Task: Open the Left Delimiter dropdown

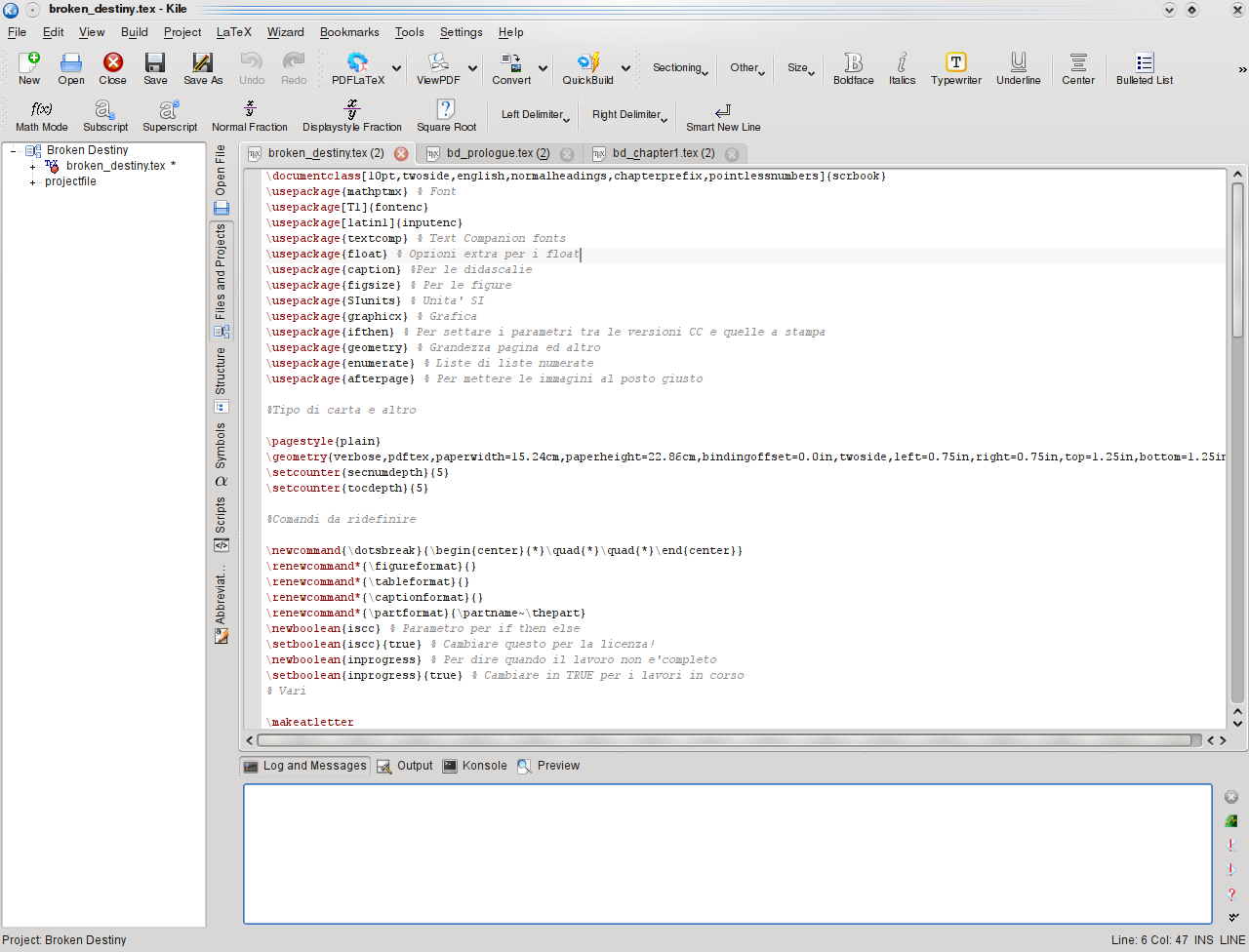Action: click(536, 115)
